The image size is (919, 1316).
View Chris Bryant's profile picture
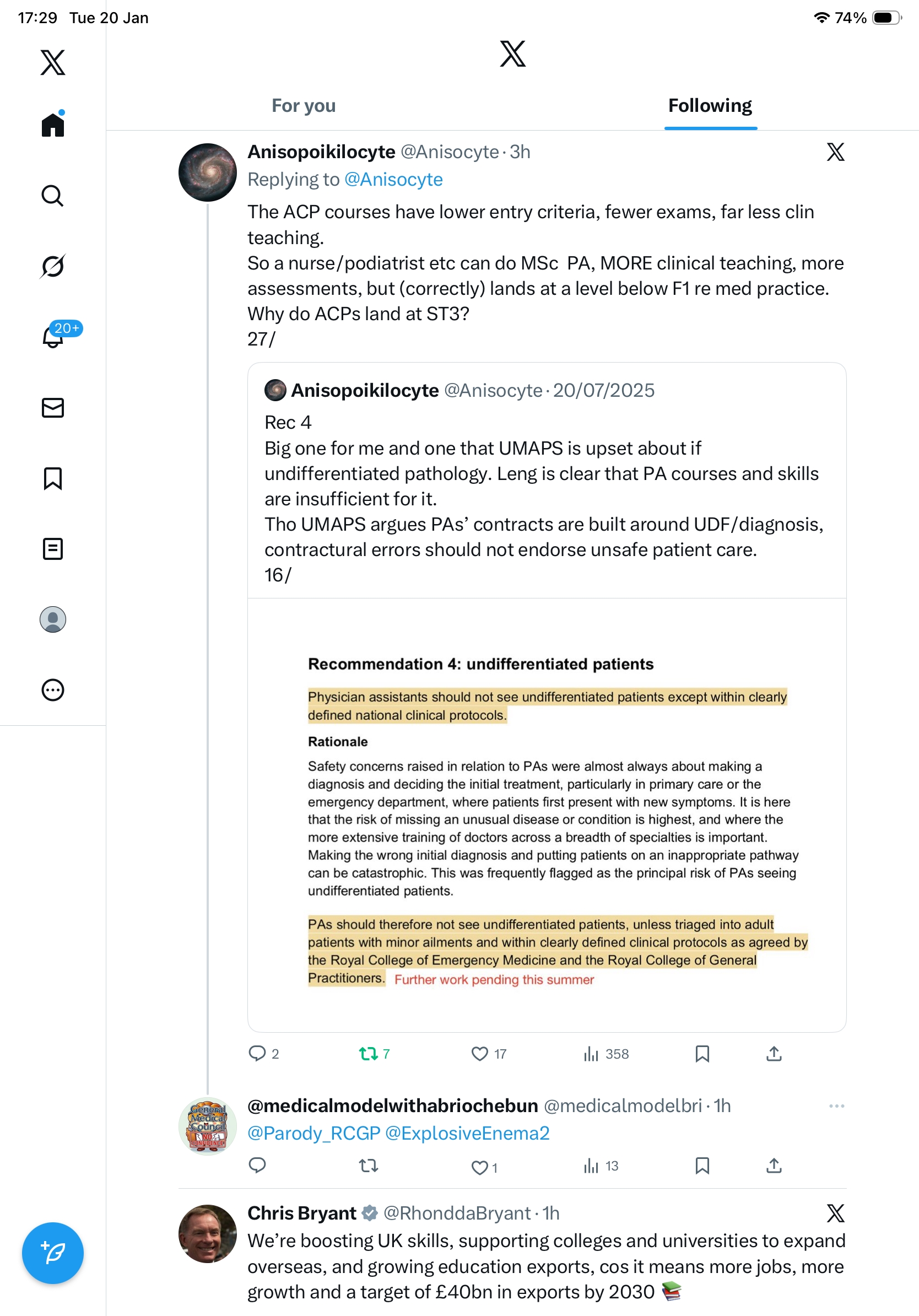[207, 1233]
